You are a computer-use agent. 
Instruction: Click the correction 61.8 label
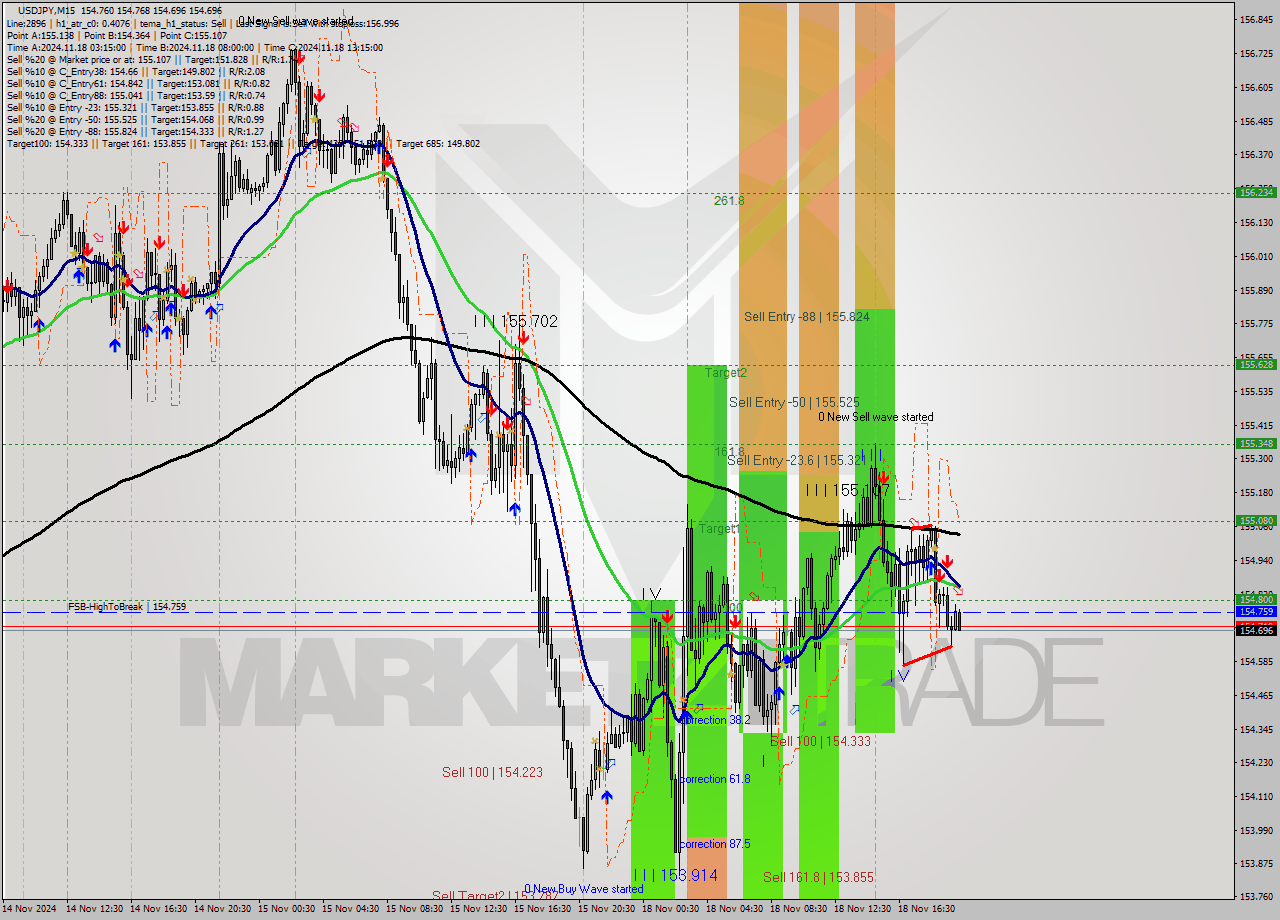(x=715, y=778)
